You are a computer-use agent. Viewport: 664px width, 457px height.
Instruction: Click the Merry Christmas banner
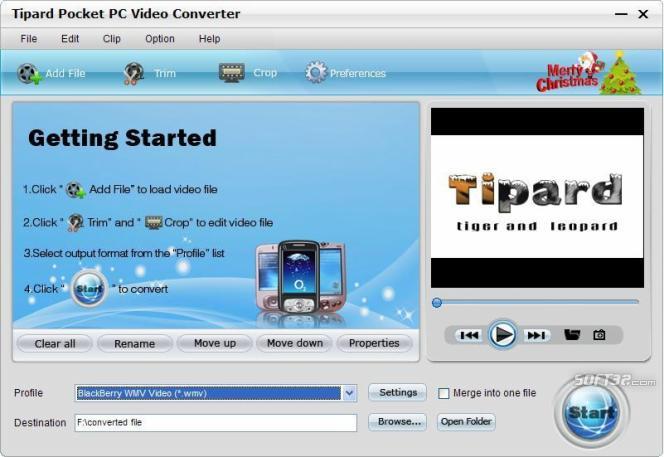(589, 73)
